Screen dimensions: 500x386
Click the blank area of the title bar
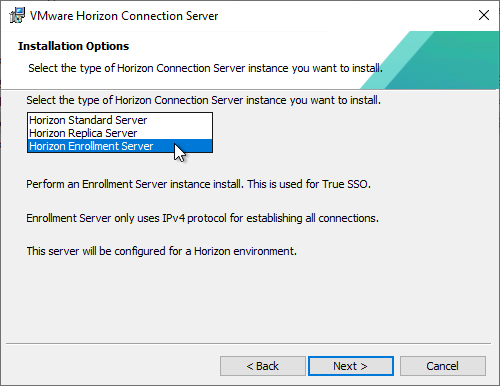[x=347, y=16]
